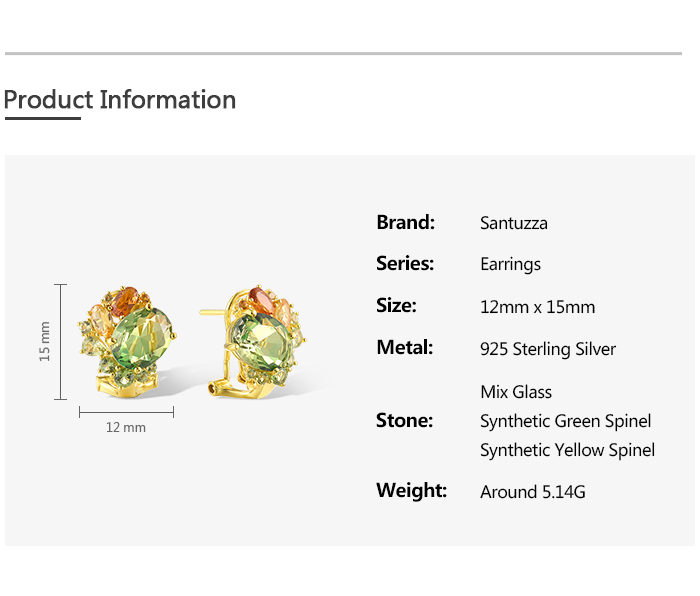Click the Mix Glass stone entry

(x=516, y=392)
